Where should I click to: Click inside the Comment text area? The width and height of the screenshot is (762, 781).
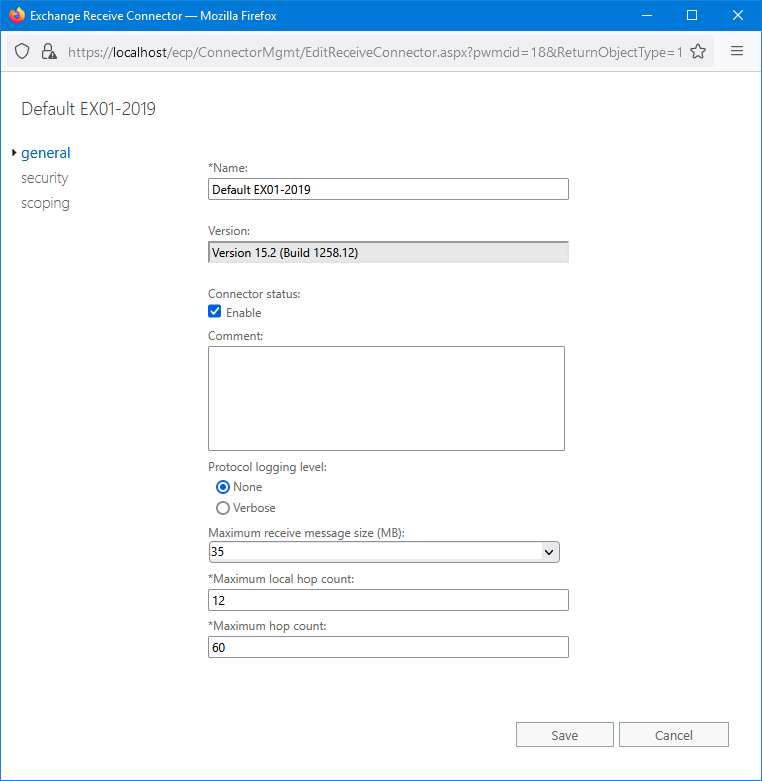click(386, 398)
